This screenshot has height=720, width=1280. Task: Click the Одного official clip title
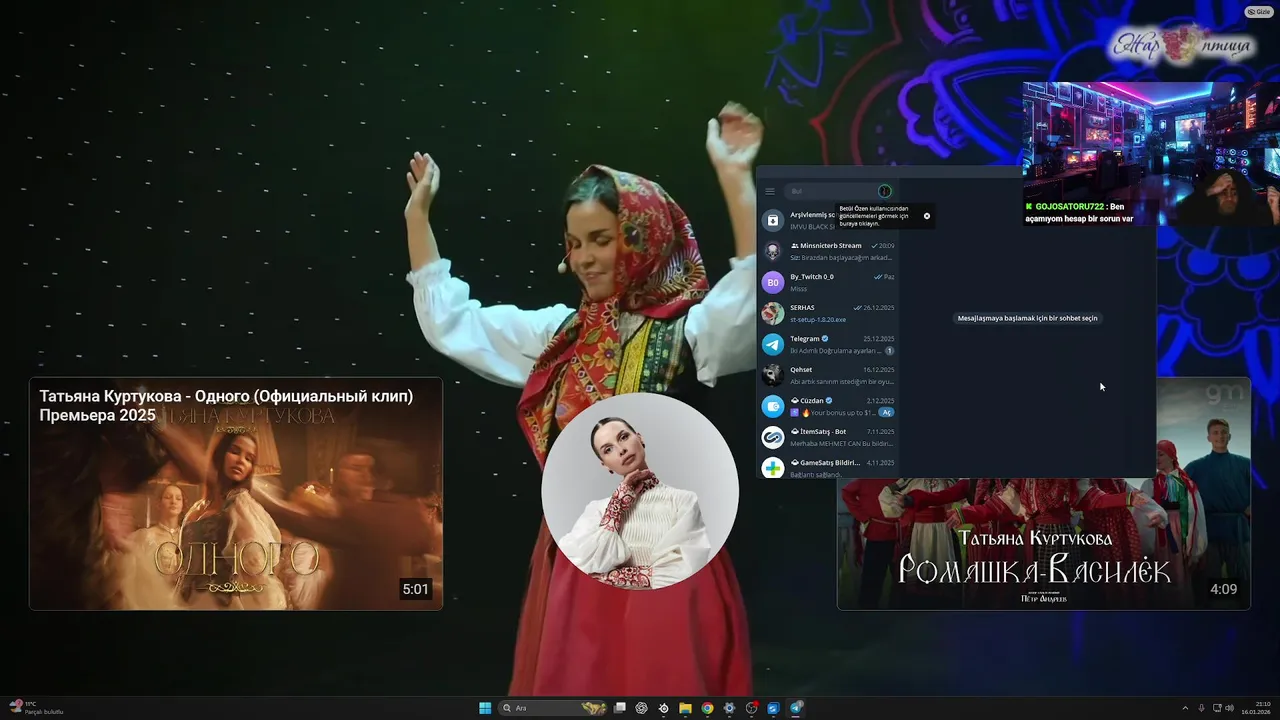pyautogui.click(x=226, y=405)
